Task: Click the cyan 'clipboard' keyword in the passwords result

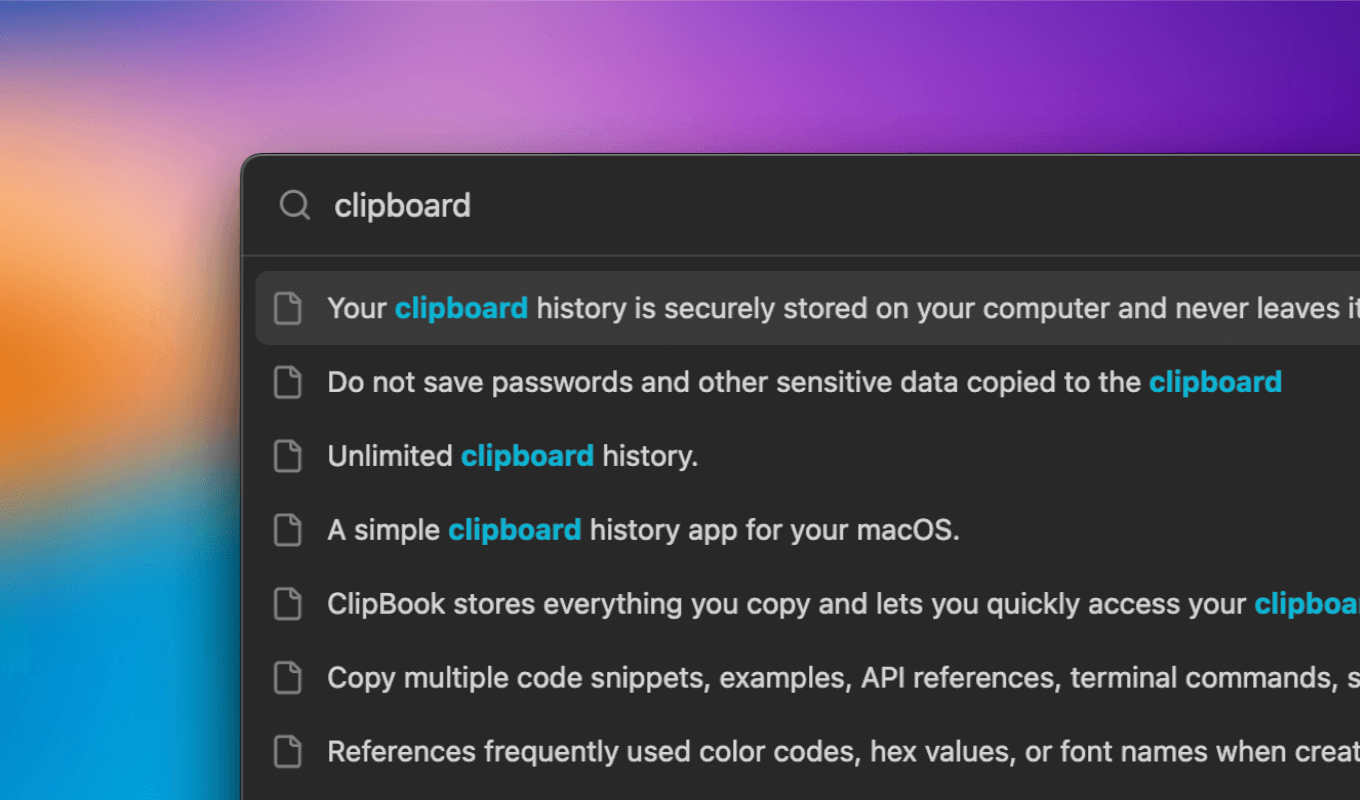Action: pos(1215,382)
